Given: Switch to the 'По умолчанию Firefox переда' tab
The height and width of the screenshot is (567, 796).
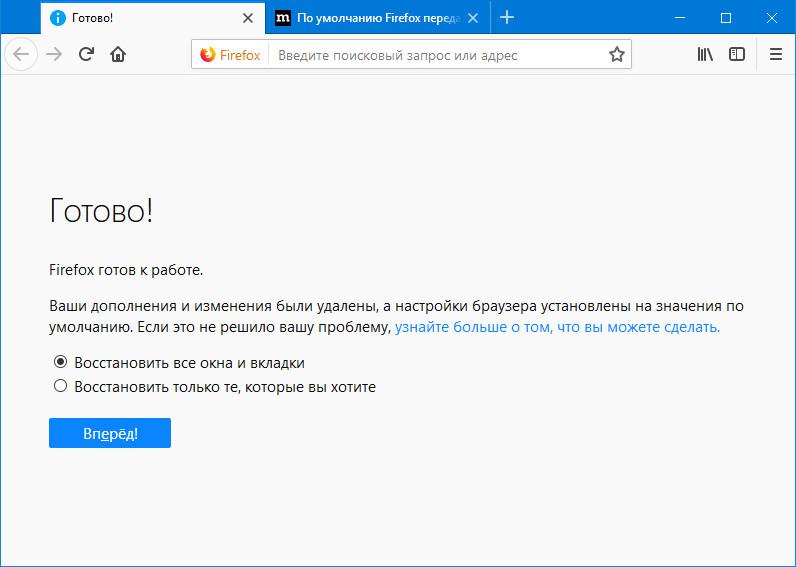Looking at the screenshot, I should (378, 18).
